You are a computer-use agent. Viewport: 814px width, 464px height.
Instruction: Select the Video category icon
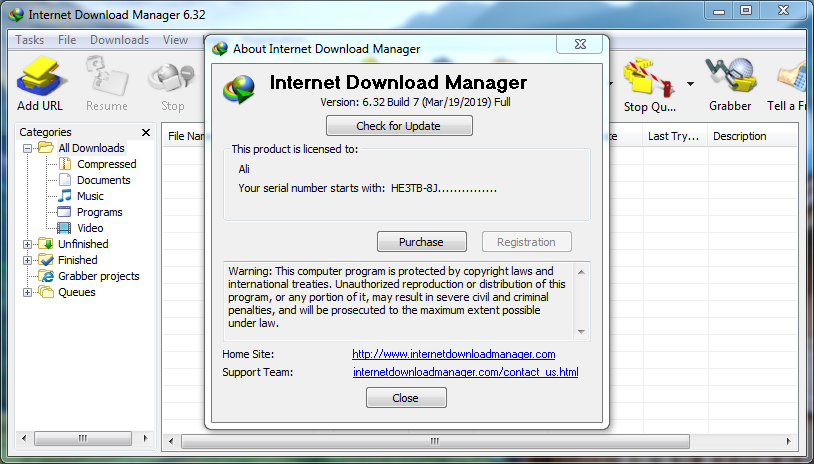64,228
